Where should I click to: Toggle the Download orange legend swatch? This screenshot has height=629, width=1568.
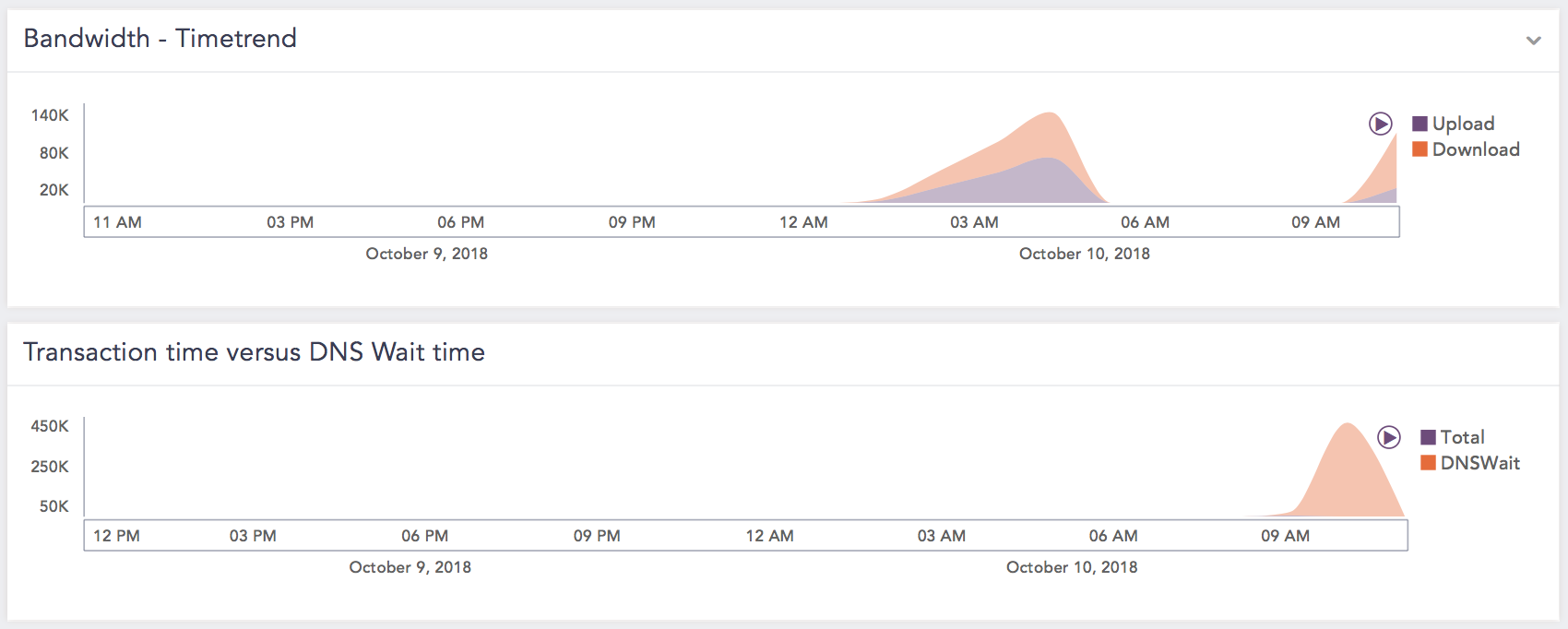pyautogui.click(x=1420, y=149)
